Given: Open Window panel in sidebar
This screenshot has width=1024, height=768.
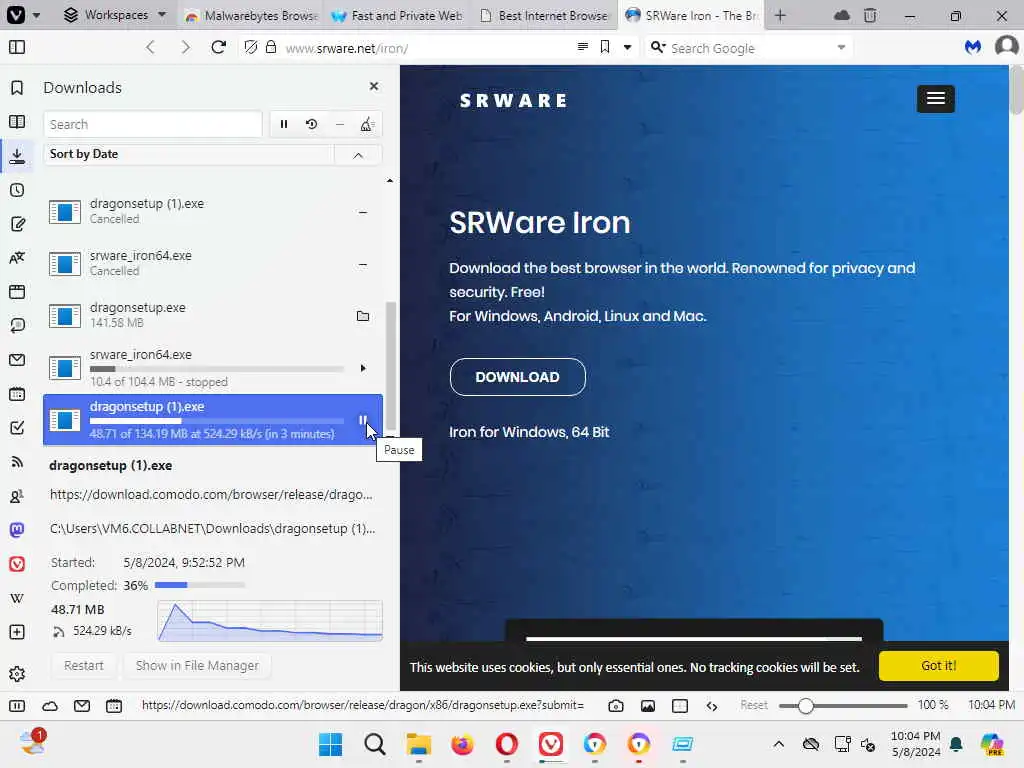Looking at the screenshot, I should 17,292.
